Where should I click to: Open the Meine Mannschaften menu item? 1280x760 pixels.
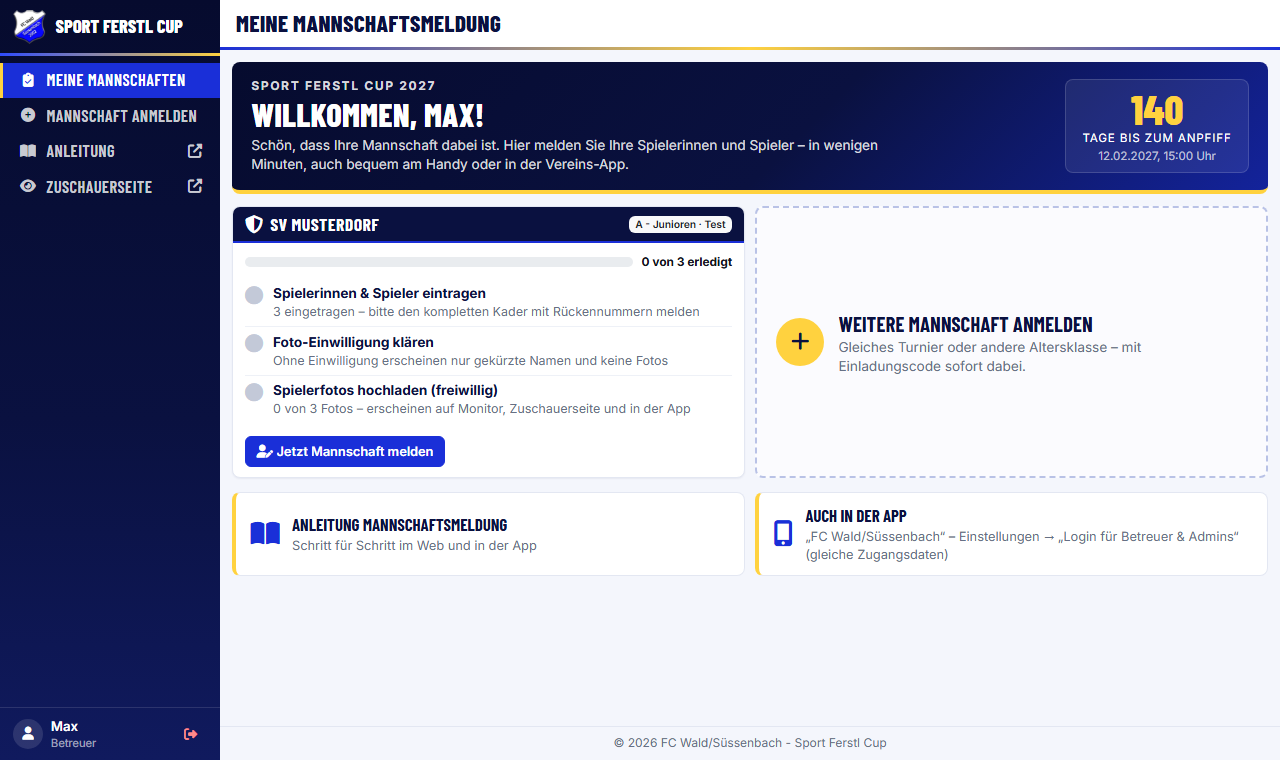110,80
